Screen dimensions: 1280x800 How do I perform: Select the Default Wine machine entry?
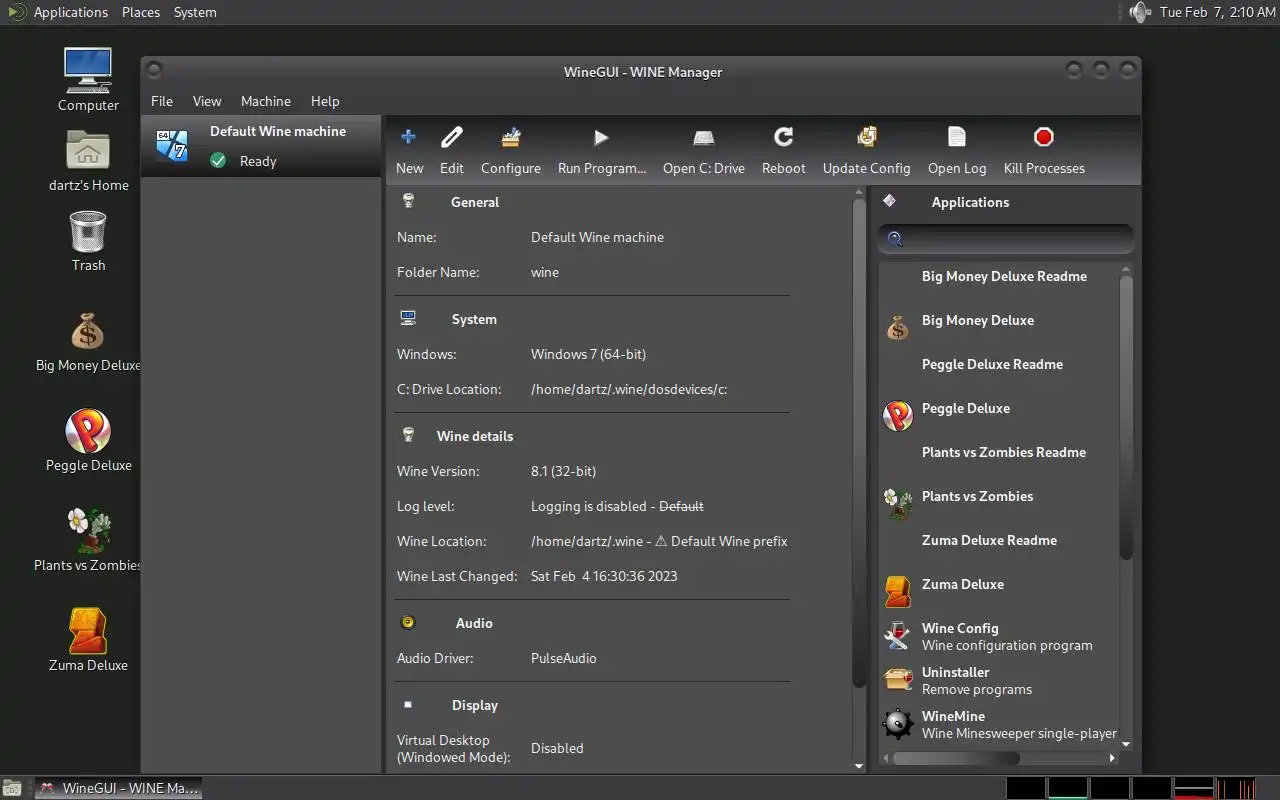(261, 146)
